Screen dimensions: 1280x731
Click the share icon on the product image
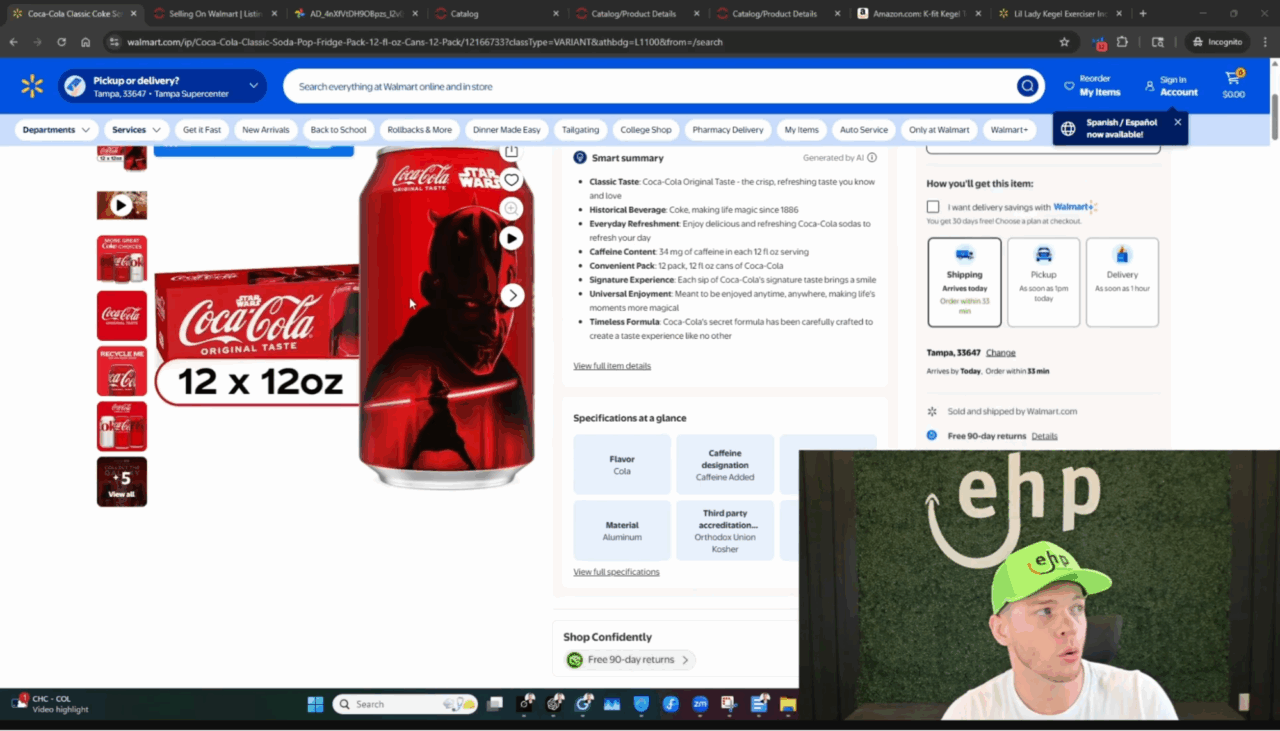tap(511, 150)
